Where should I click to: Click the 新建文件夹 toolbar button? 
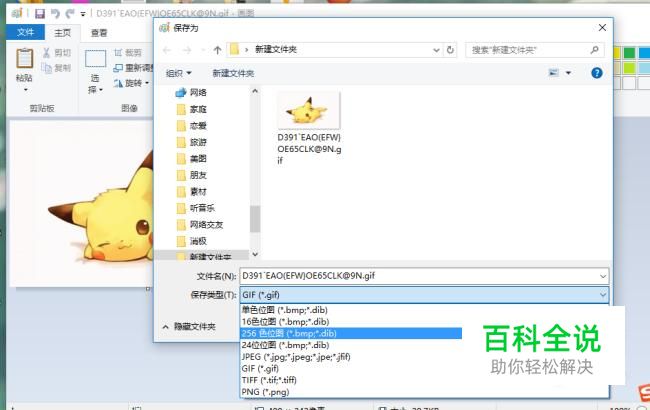click(233, 73)
